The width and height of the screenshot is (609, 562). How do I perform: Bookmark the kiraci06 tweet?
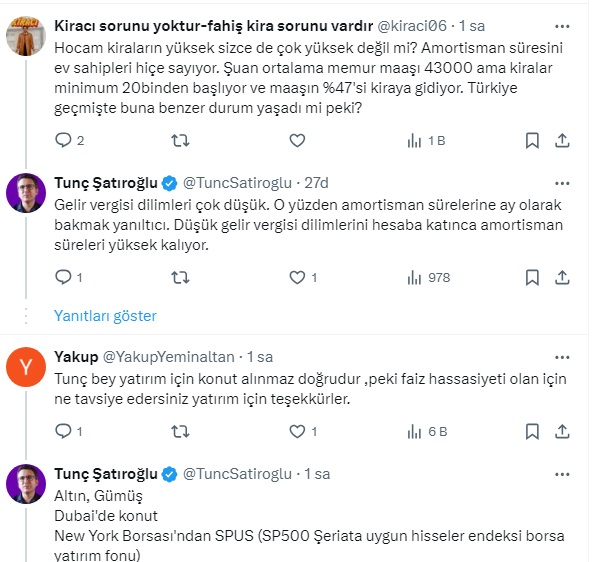click(x=533, y=141)
